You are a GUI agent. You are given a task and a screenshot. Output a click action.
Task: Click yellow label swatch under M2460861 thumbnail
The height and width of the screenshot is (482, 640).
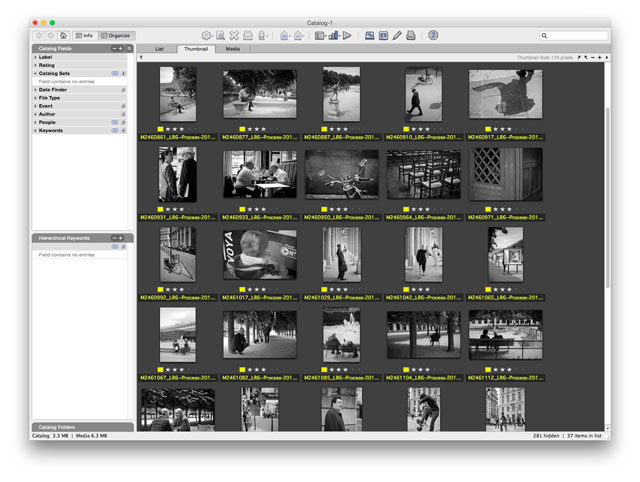tap(160, 129)
